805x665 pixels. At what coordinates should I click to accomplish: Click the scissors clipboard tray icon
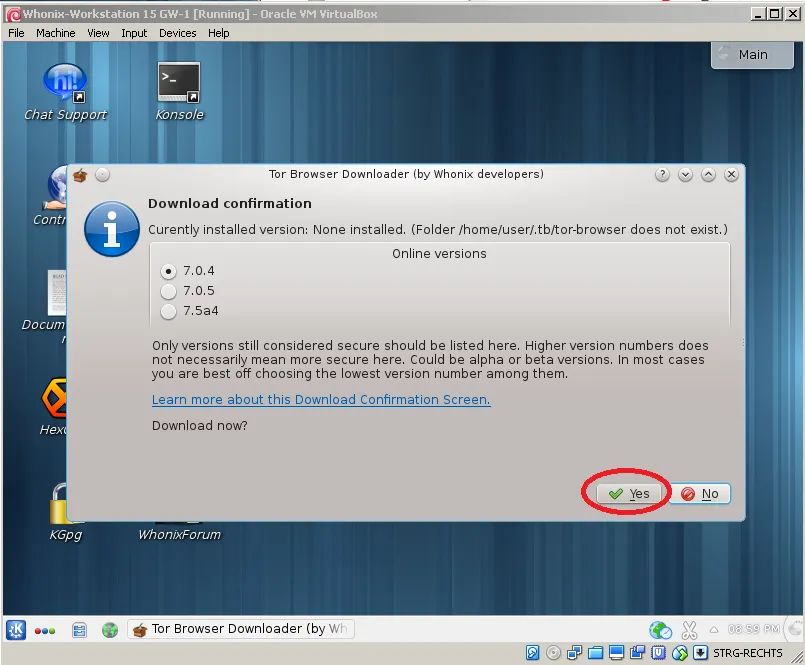click(x=689, y=630)
